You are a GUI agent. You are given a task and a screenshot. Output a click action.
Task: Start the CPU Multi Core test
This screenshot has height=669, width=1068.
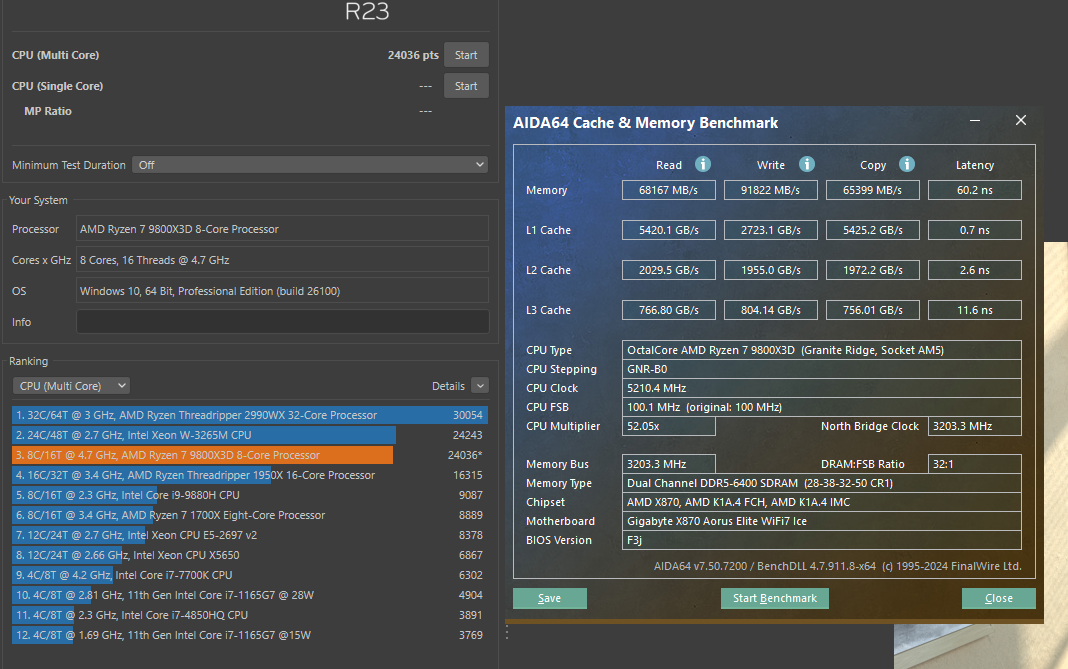pos(466,55)
